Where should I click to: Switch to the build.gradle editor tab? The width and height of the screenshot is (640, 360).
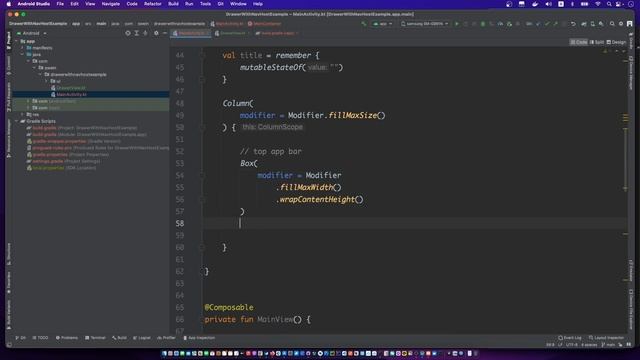tap(277, 33)
